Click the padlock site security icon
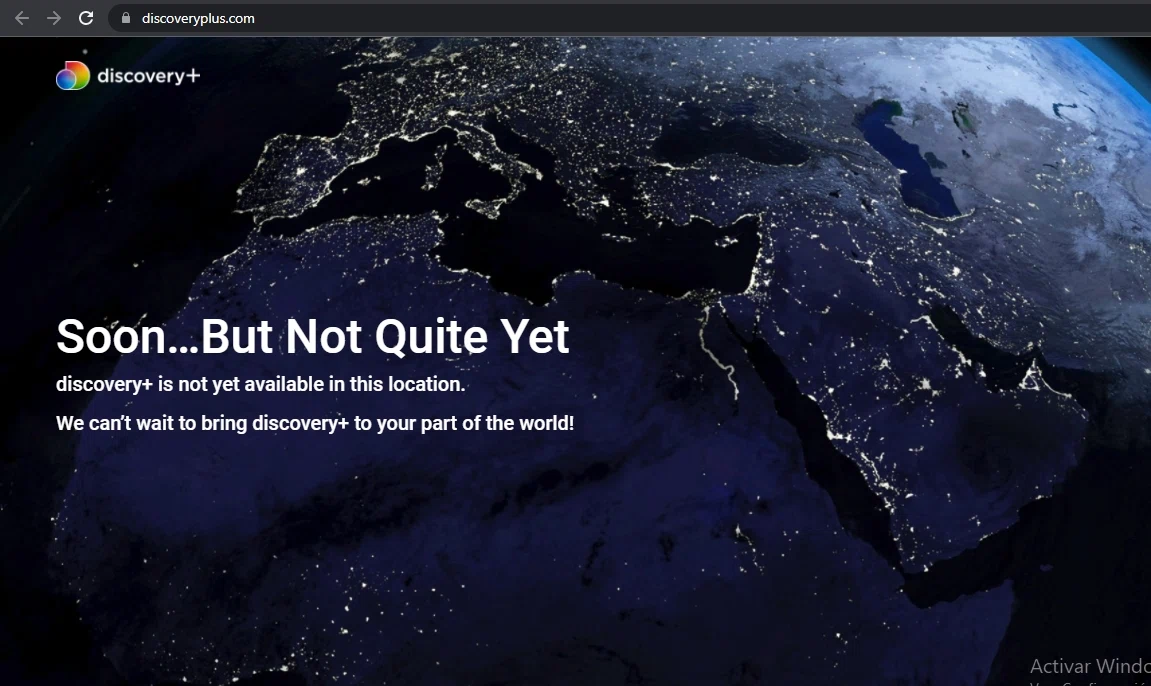Viewport: 1151px width, 686px height. click(126, 18)
